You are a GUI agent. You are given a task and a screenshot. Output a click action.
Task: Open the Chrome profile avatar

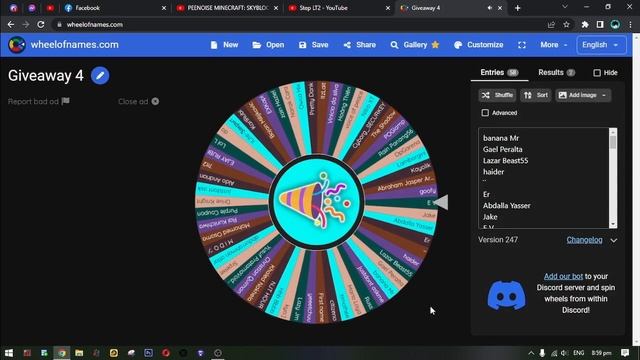(615, 25)
